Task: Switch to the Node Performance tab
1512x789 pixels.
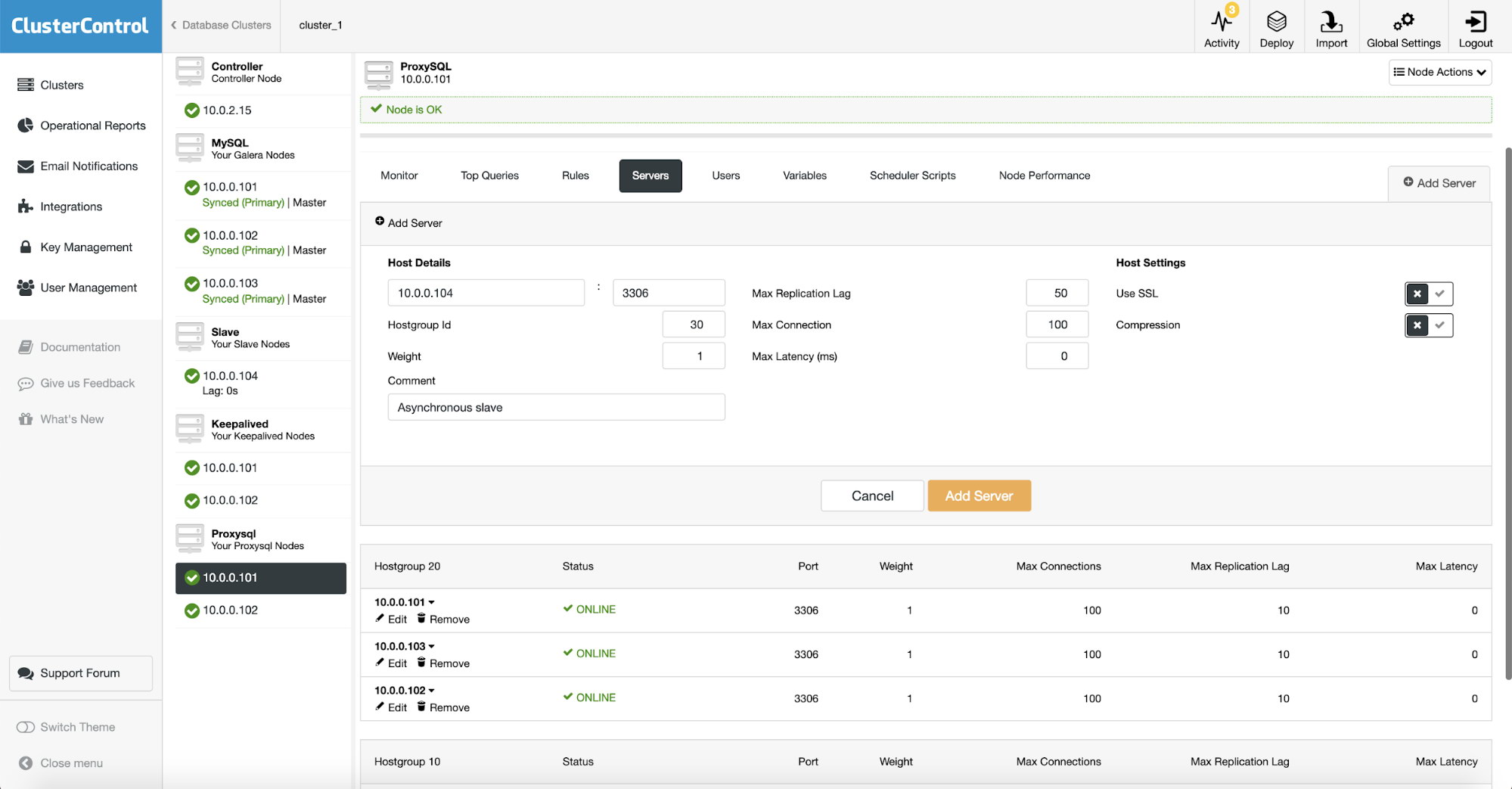Action: (1044, 176)
